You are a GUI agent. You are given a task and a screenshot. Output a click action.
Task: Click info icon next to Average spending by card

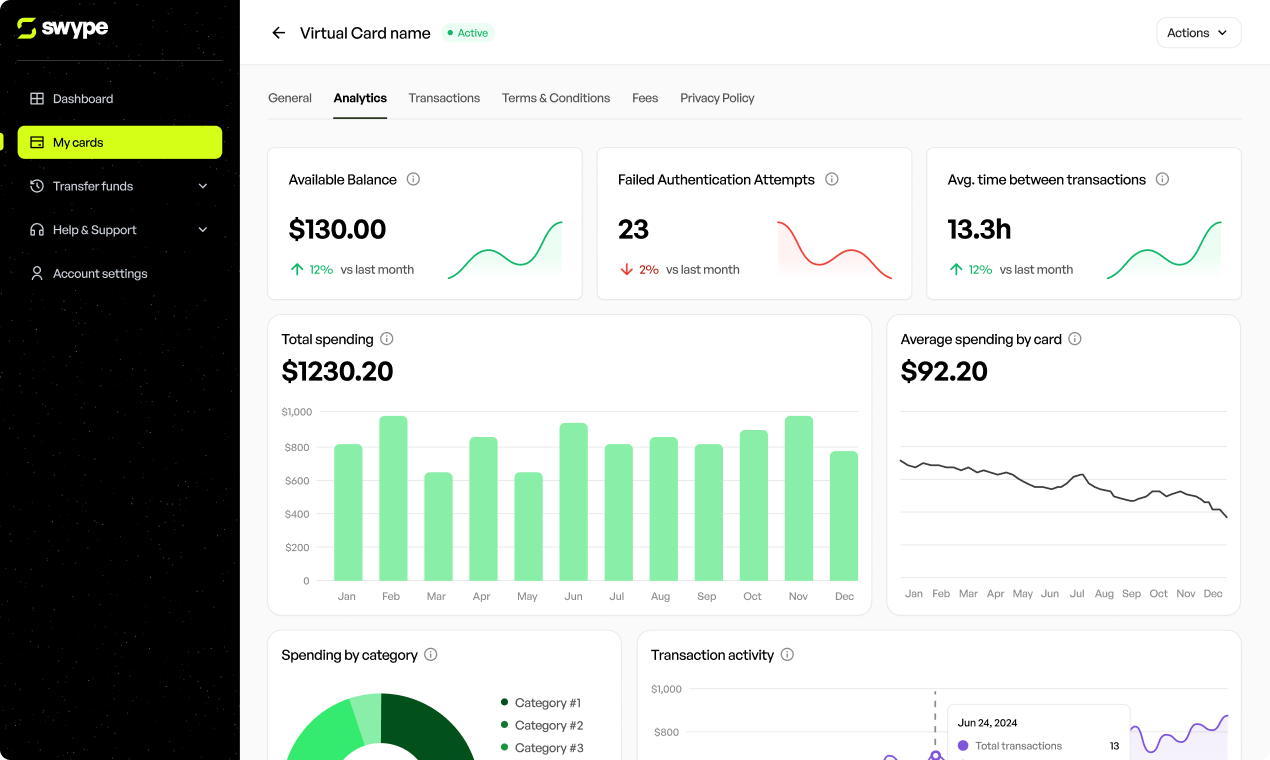tap(1075, 339)
